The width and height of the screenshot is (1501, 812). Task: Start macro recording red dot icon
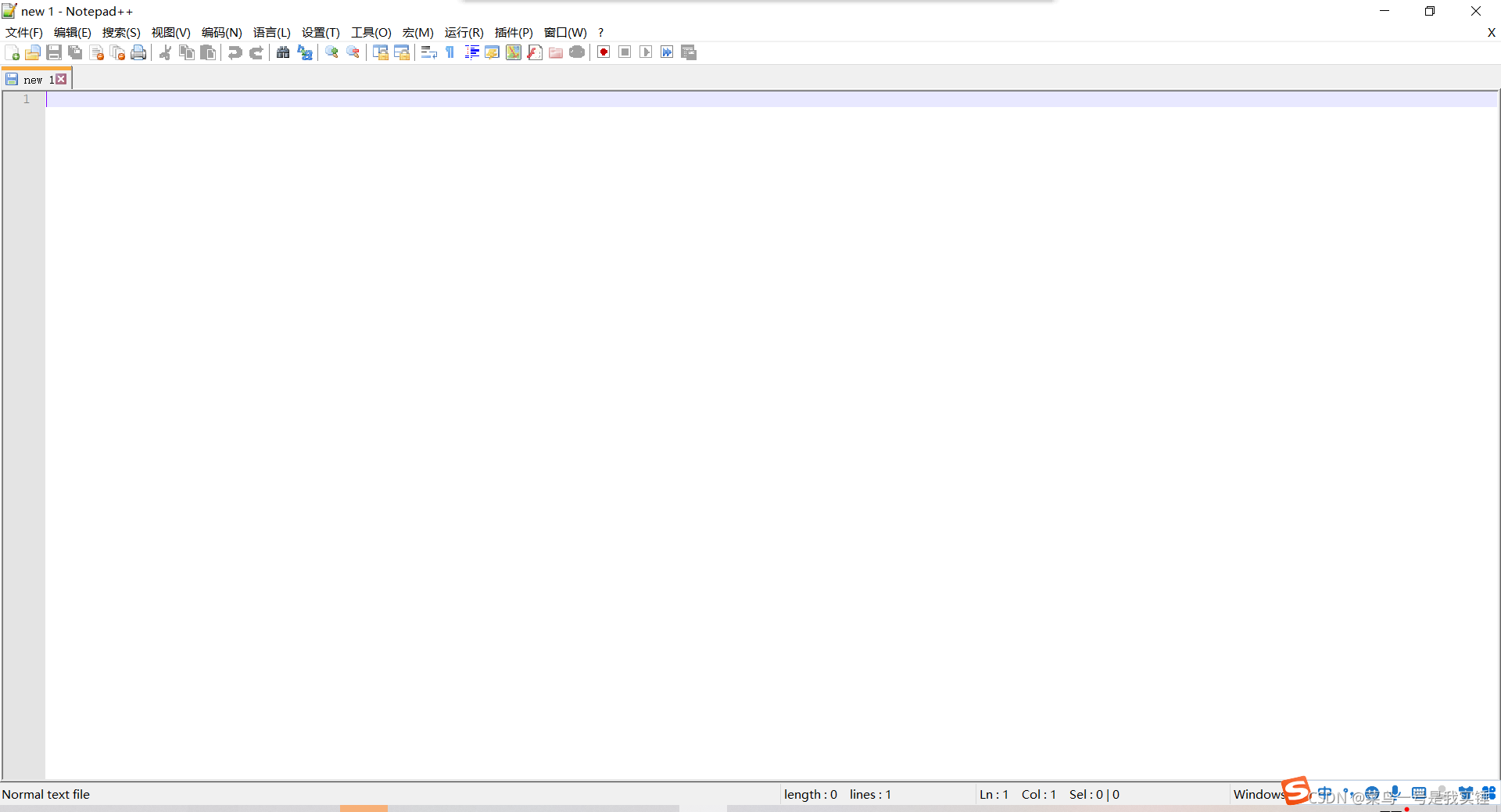pos(604,52)
